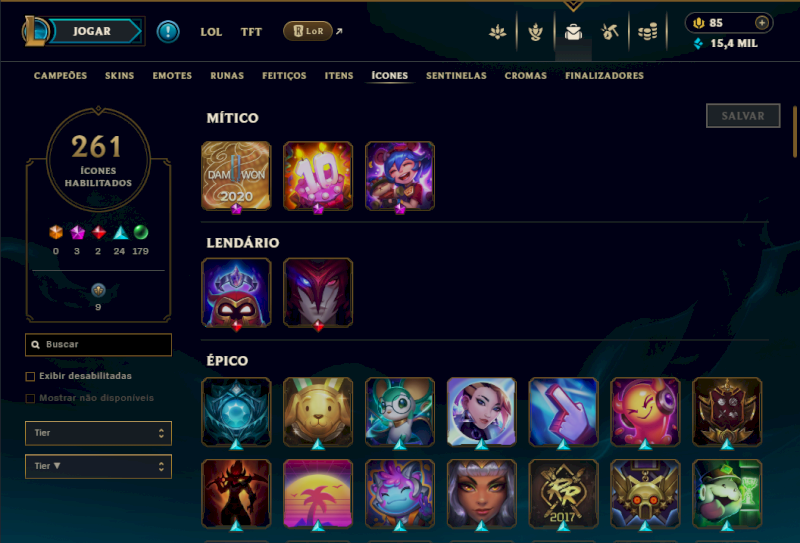Enable the Exibir desabilitadas checkbox
800x543 pixels.
coord(30,377)
